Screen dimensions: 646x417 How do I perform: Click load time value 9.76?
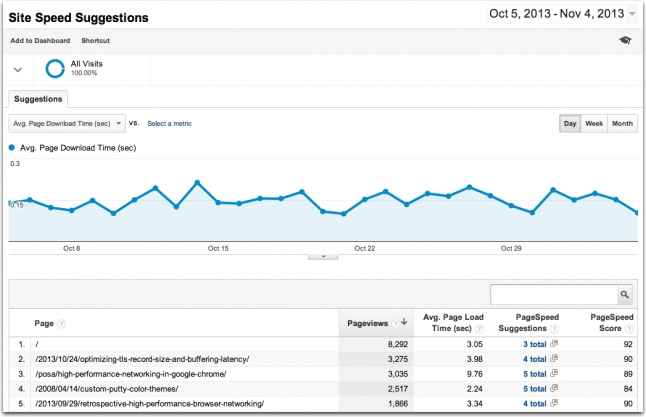[x=475, y=374]
